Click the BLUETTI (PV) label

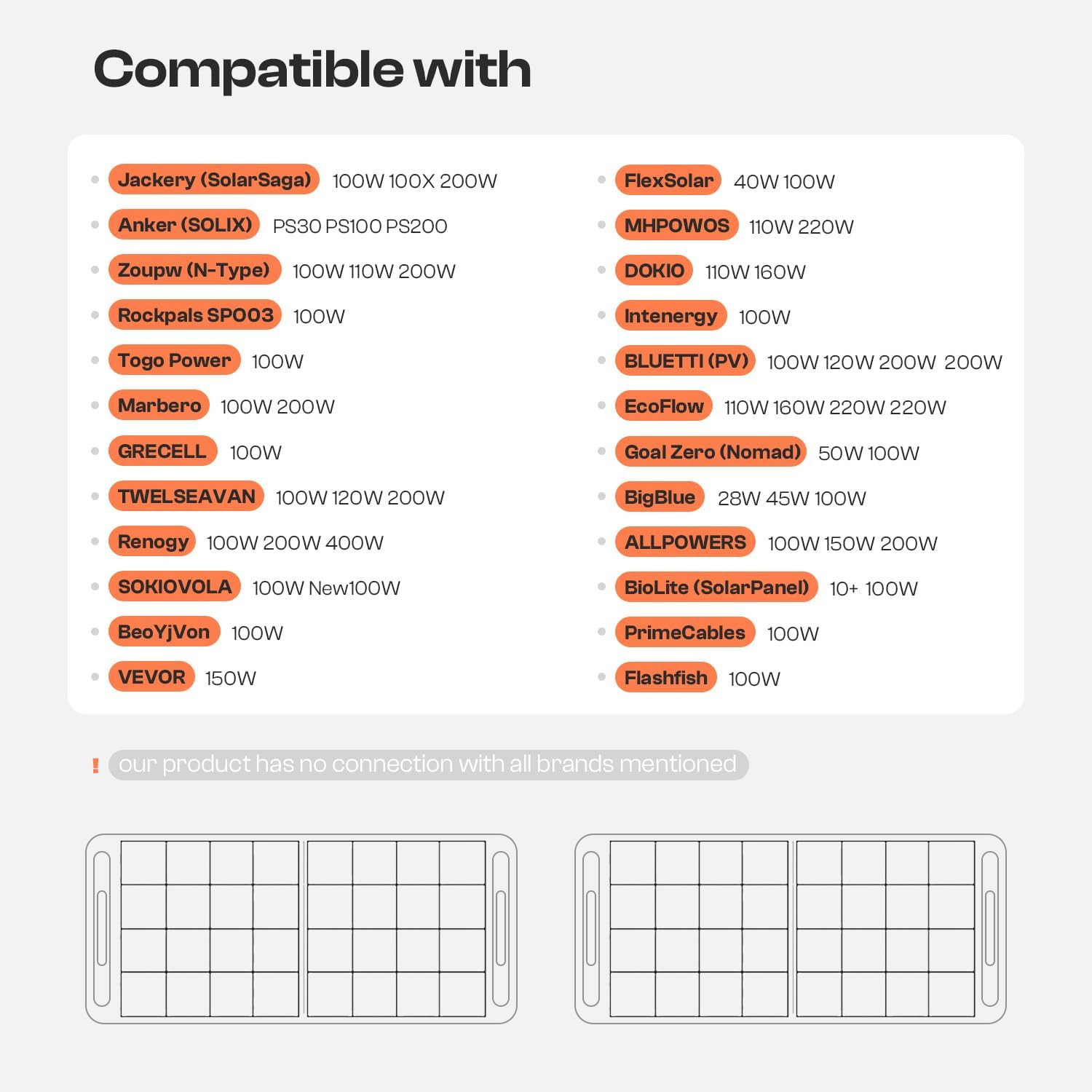[686, 361]
